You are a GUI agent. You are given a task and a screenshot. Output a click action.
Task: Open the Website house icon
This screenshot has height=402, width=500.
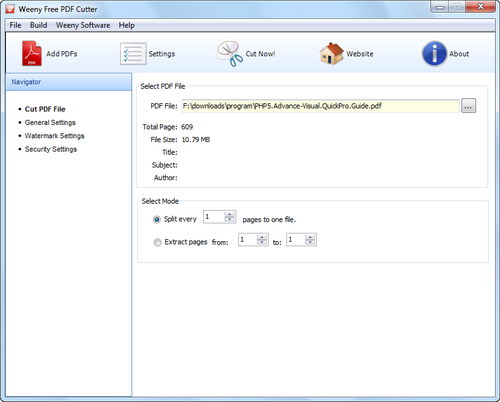pos(331,53)
